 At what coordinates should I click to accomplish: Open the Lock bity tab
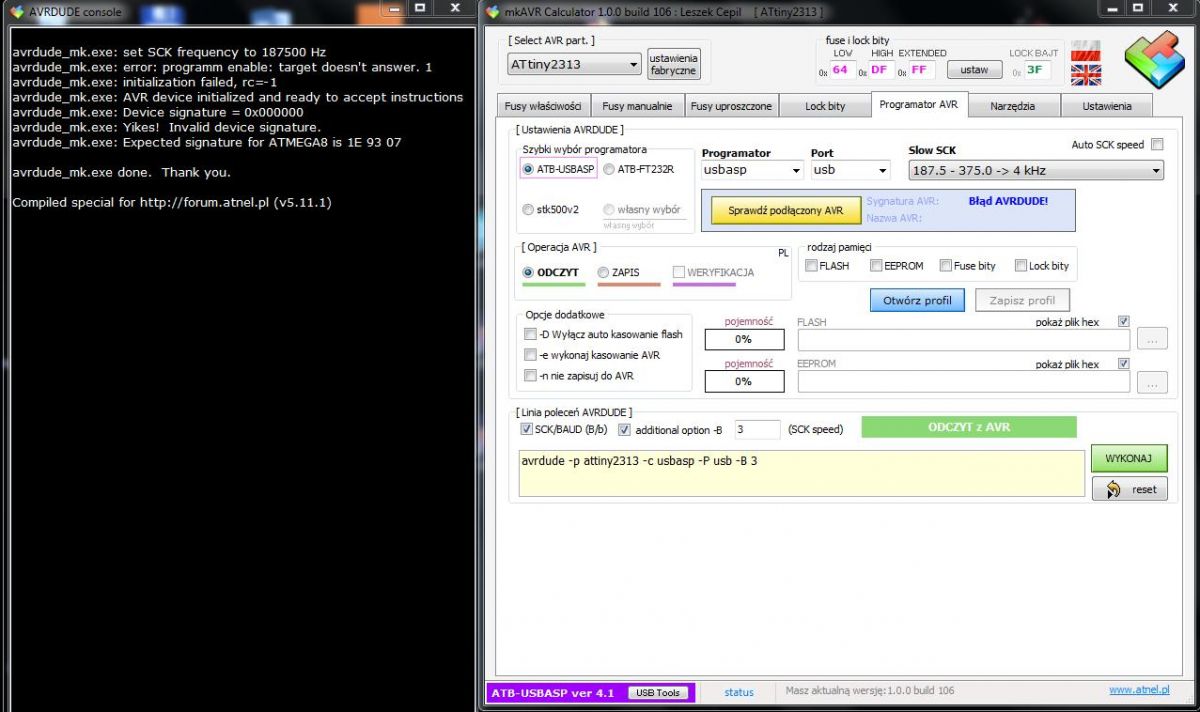tap(825, 105)
